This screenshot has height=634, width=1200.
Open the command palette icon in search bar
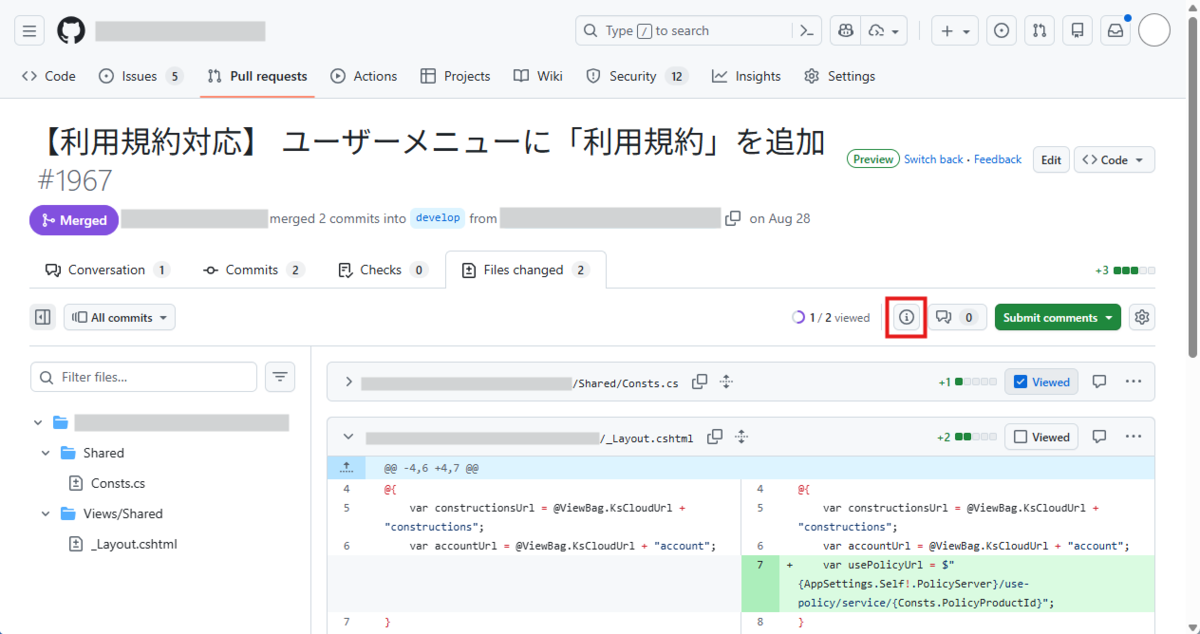click(x=806, y=30)
